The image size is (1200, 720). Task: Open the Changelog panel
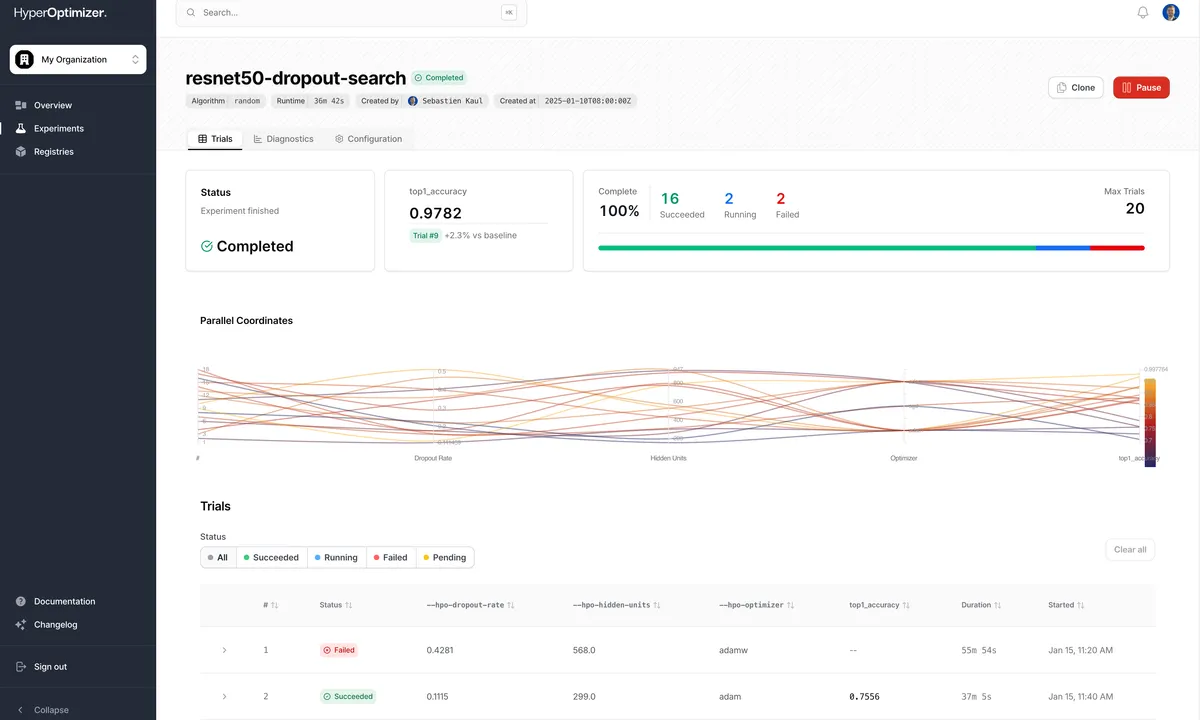click(54, 624)
